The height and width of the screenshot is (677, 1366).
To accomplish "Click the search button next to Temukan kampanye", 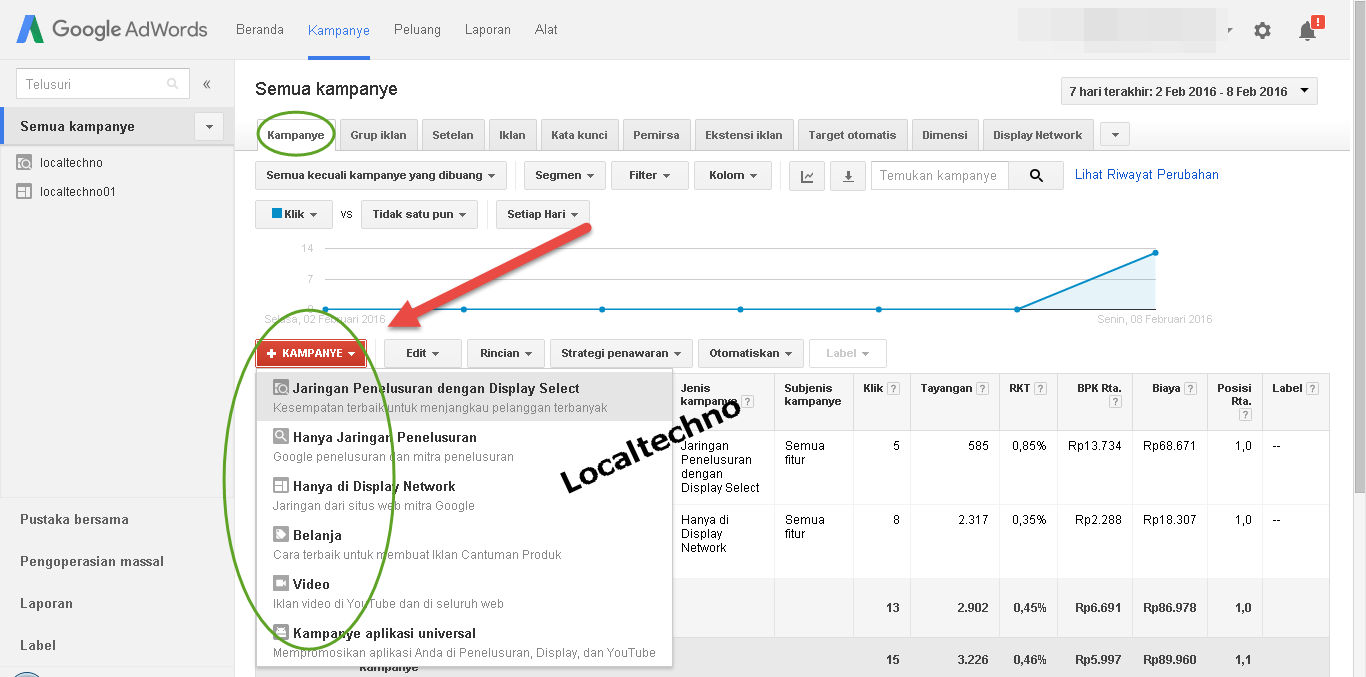I will 1036,176.
